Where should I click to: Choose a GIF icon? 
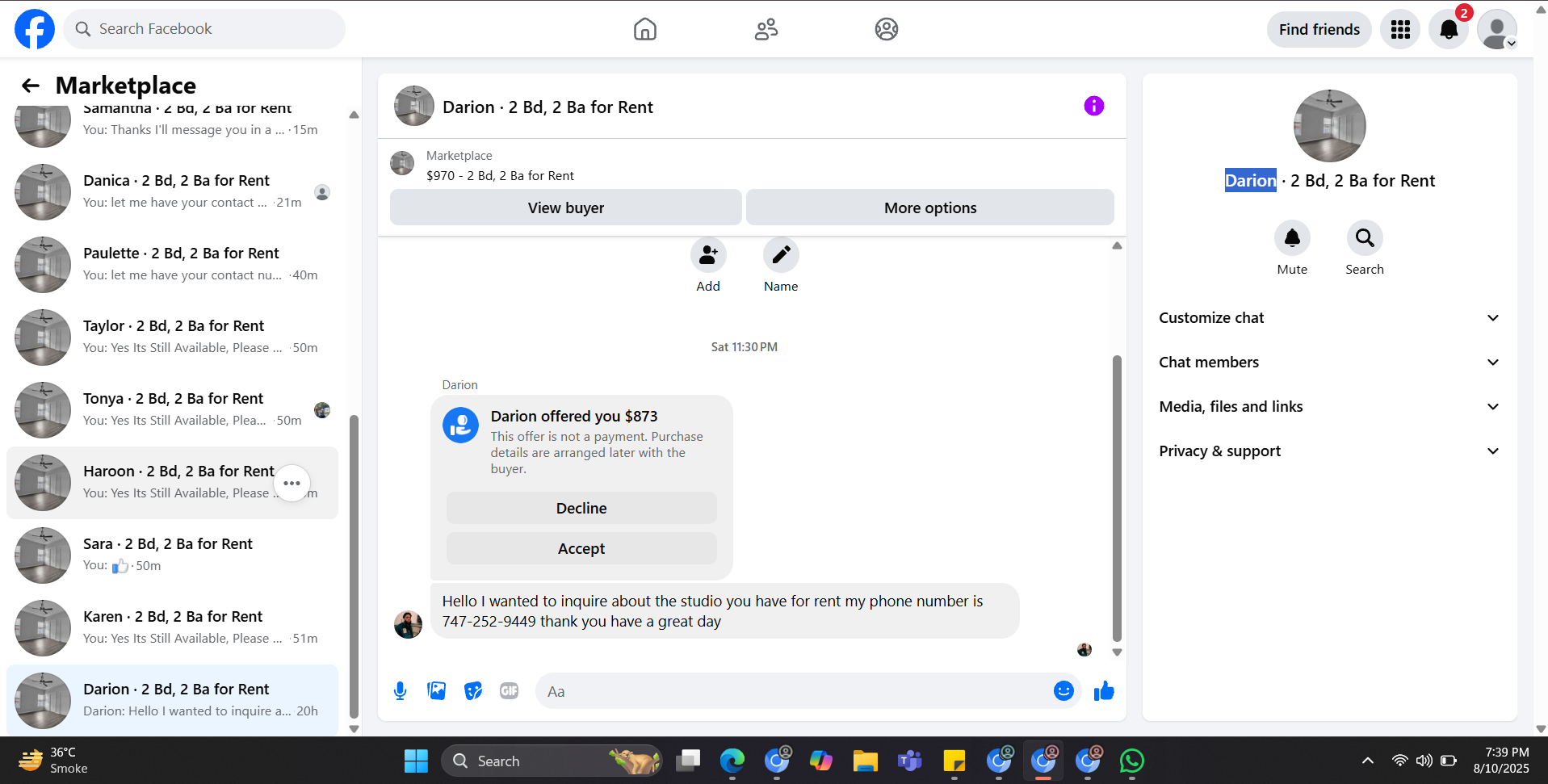510,691
